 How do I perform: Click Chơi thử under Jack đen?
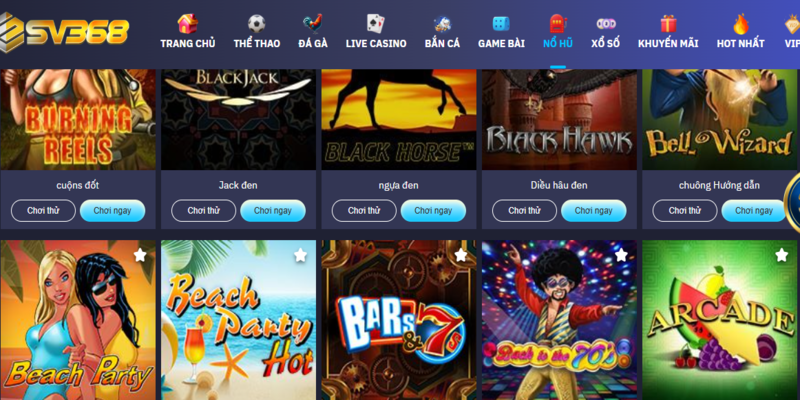pos(204,211)
